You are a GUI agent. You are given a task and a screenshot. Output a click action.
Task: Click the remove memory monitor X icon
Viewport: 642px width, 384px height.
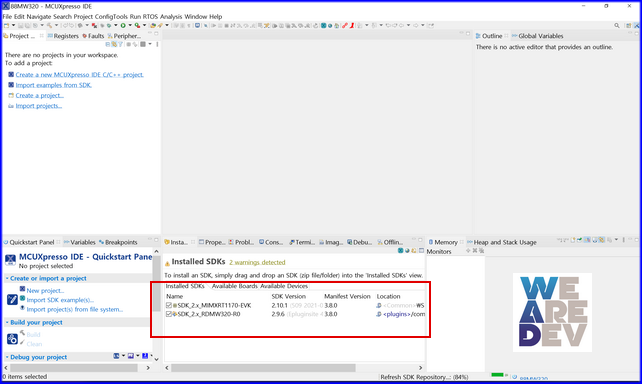point(475,251)
